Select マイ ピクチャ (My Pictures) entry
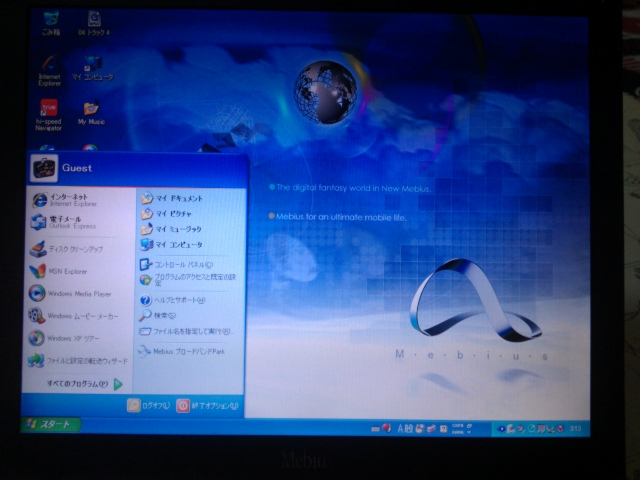640x480 pixels. [x=170, y=214]
